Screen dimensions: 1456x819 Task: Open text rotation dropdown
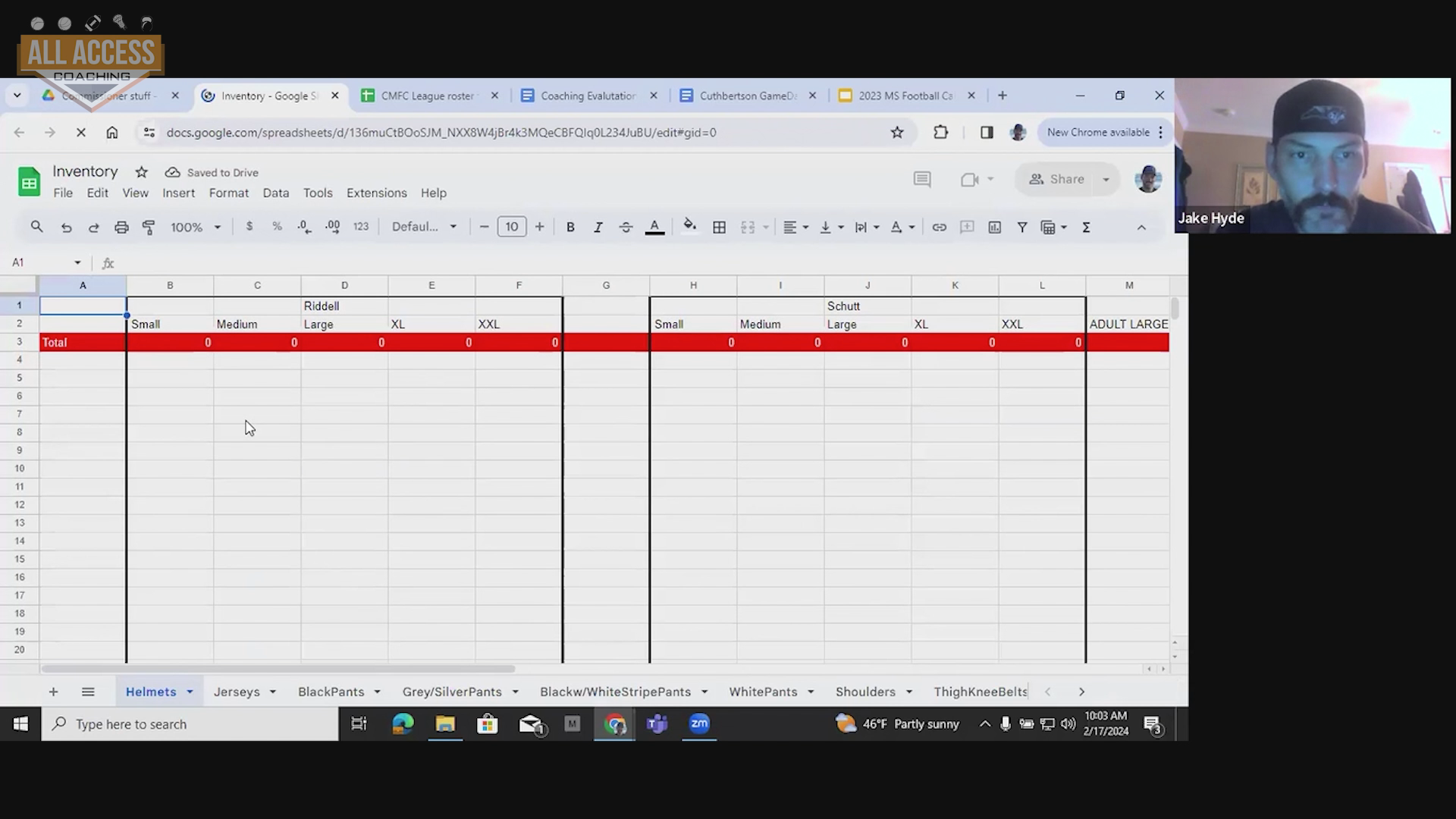pyautogui.click(x=902, y=227)
